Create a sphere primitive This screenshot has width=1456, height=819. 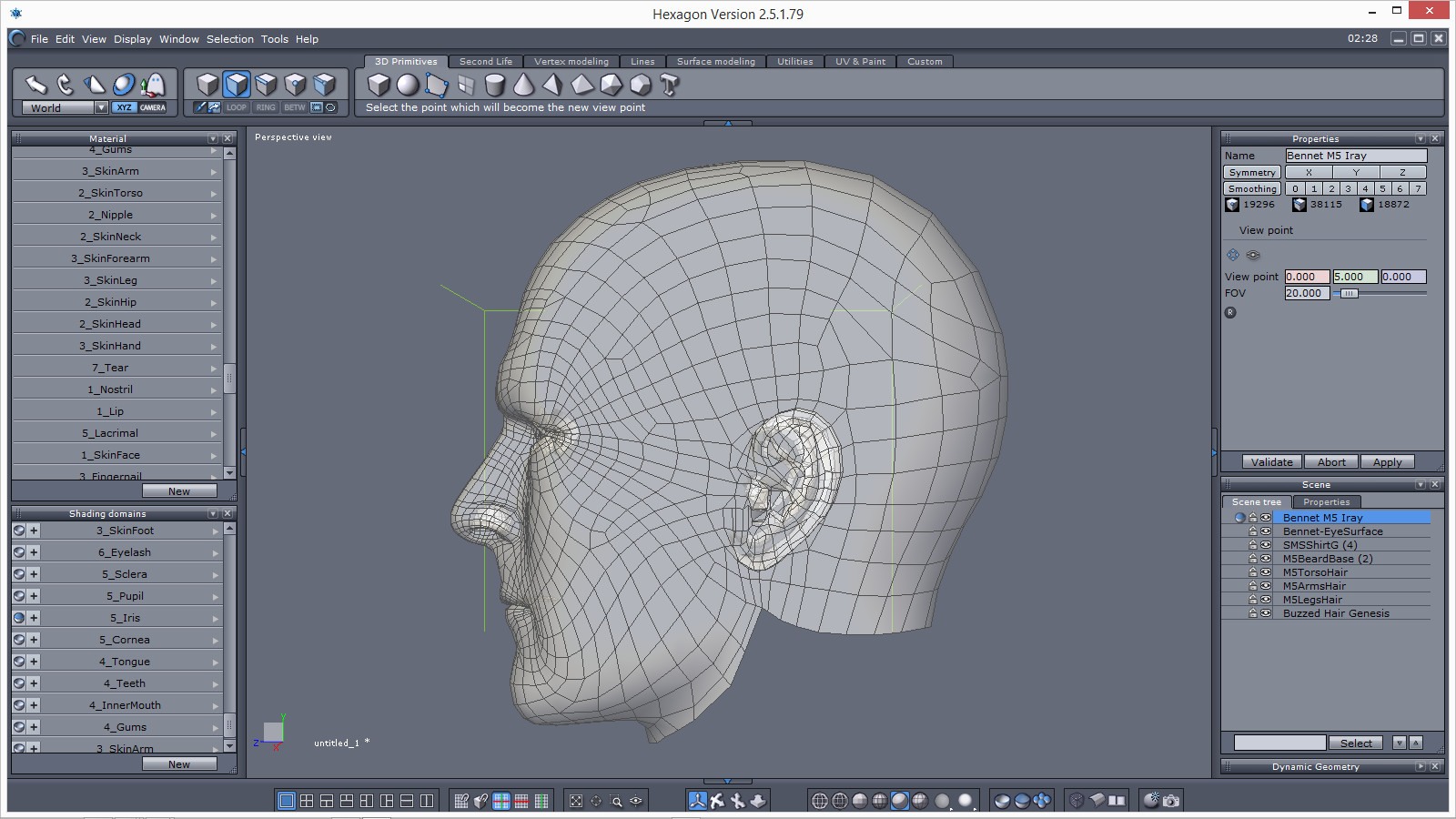(408, 85)
